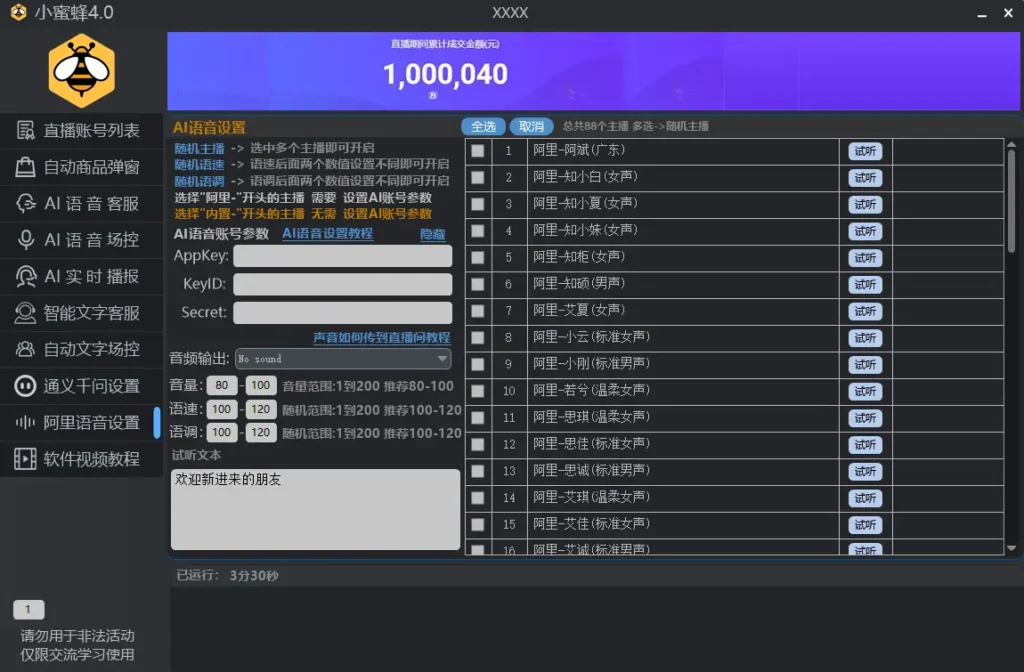This screenshot has height=672, width=1024.
Task: Open 声音如何传到直播间教程 link
Action: [382, 338]
